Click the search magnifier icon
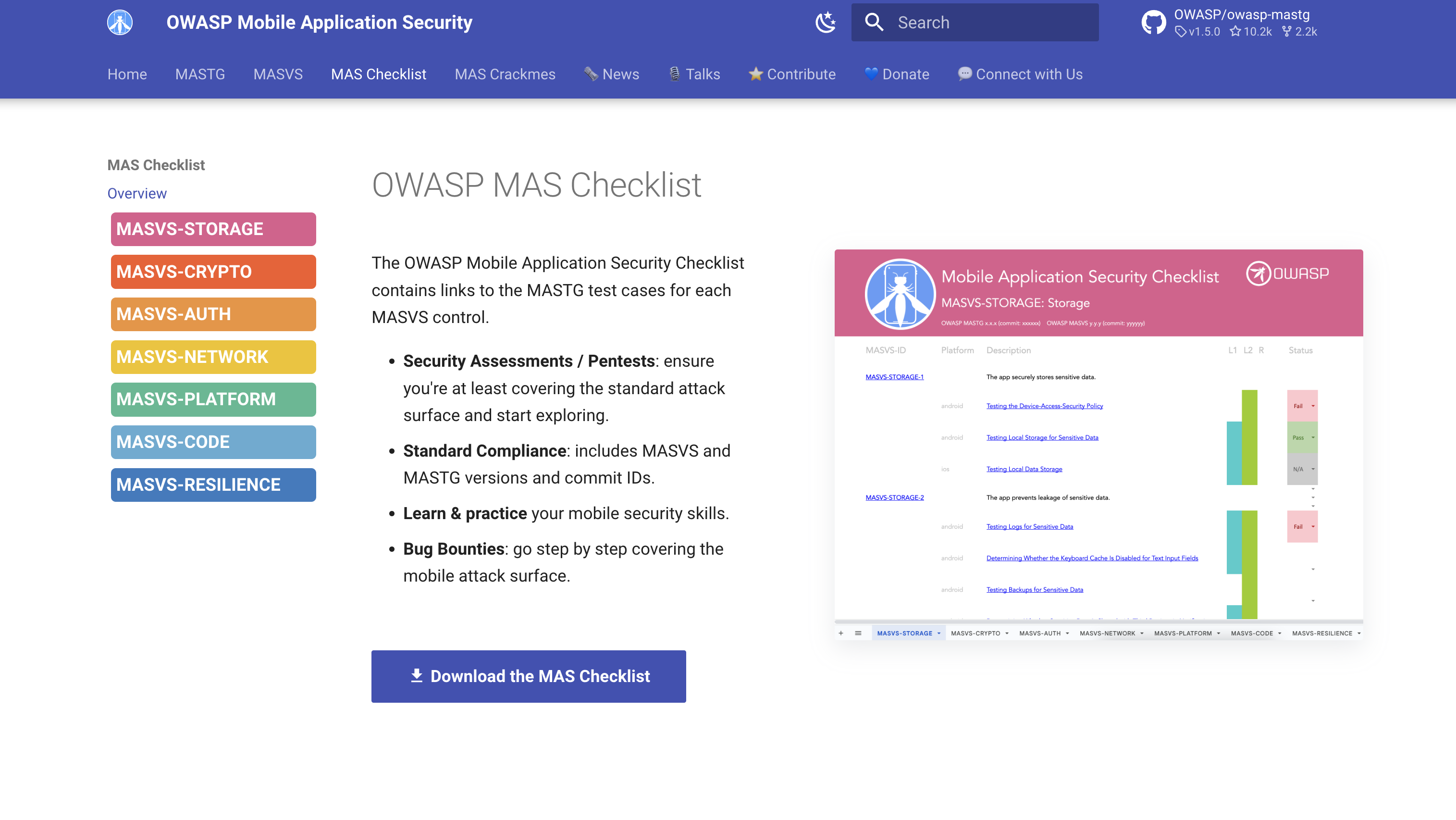The image size is (1456, 820). click(x=874, y=23)
